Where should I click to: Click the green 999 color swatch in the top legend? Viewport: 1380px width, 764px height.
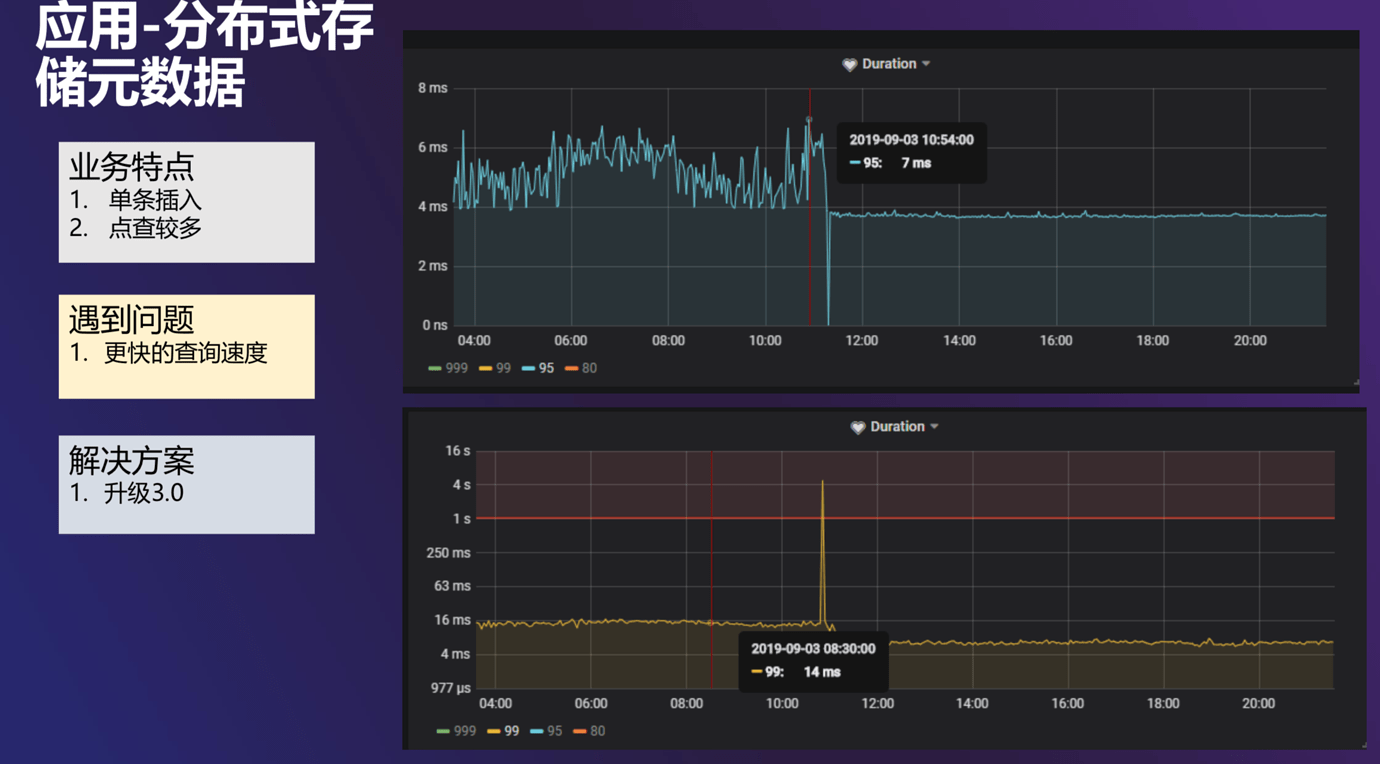435,369
